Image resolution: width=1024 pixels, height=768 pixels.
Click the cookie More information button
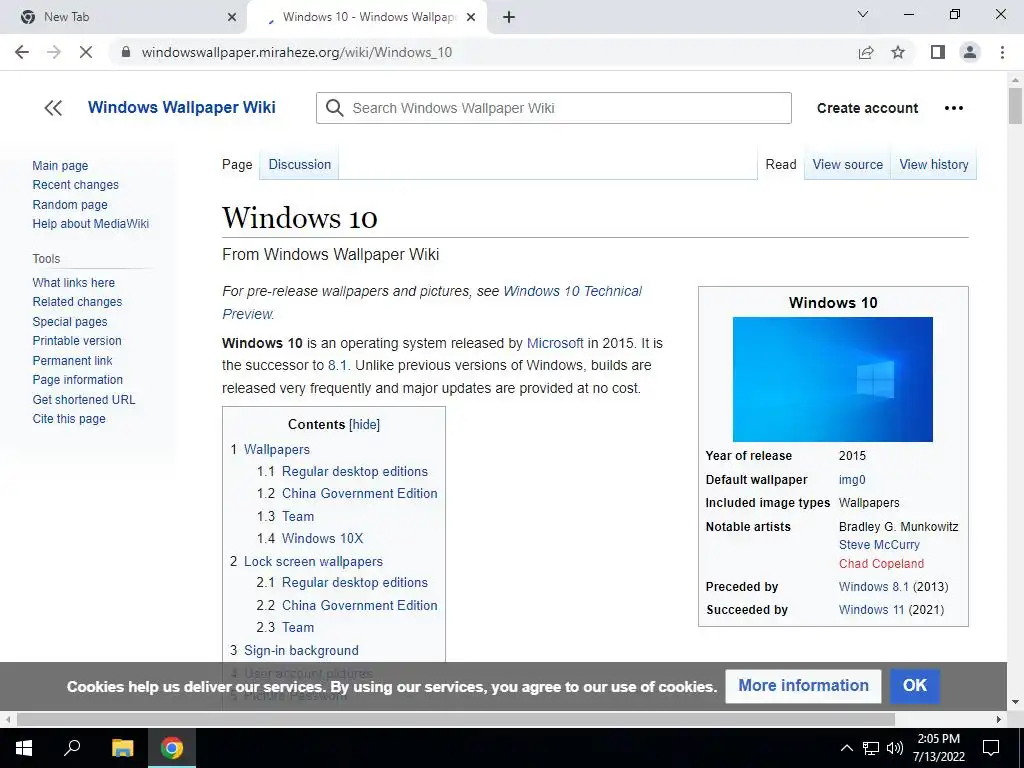(x=803, y=686)
